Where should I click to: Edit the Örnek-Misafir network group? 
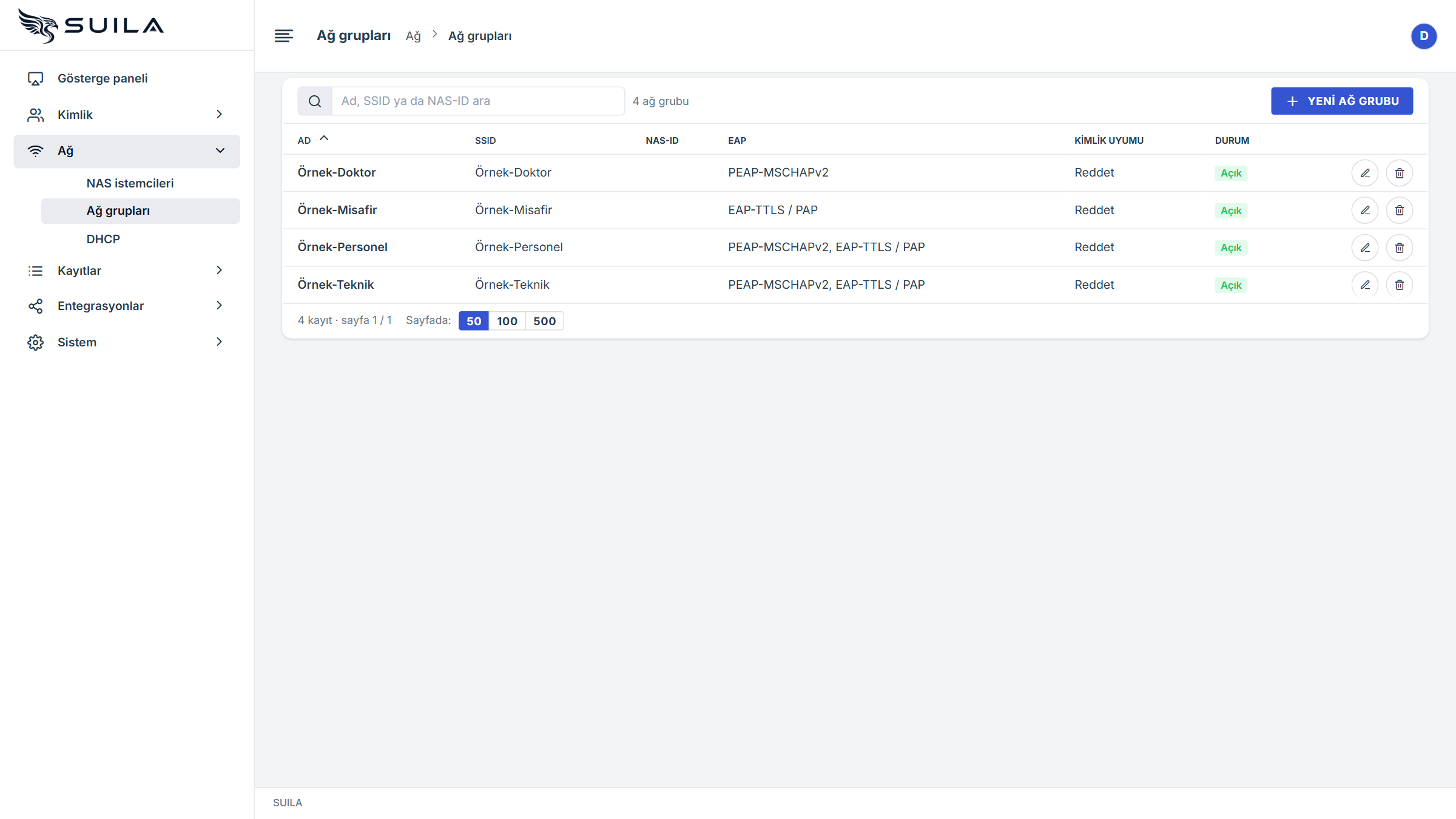[1364, 211]
